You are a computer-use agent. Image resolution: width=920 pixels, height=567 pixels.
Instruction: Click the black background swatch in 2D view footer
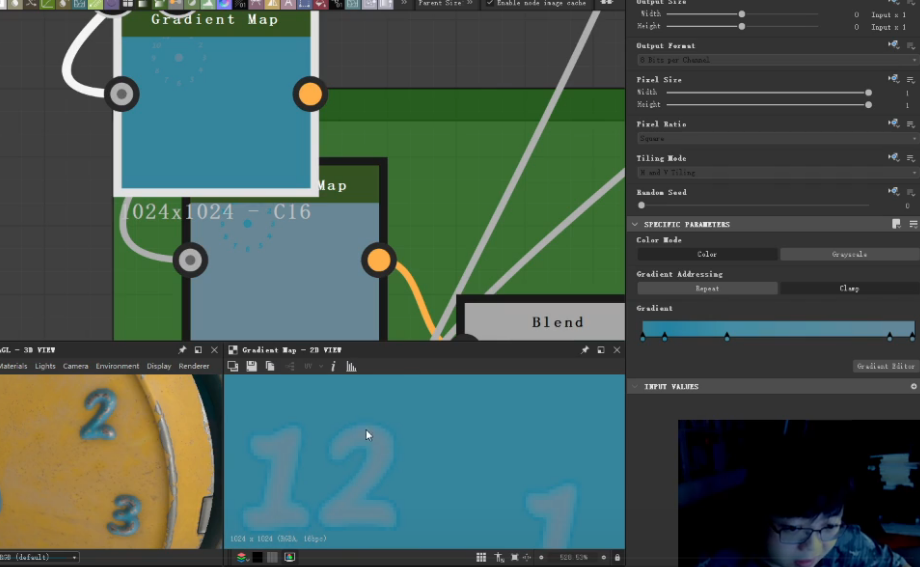point(258,557)
